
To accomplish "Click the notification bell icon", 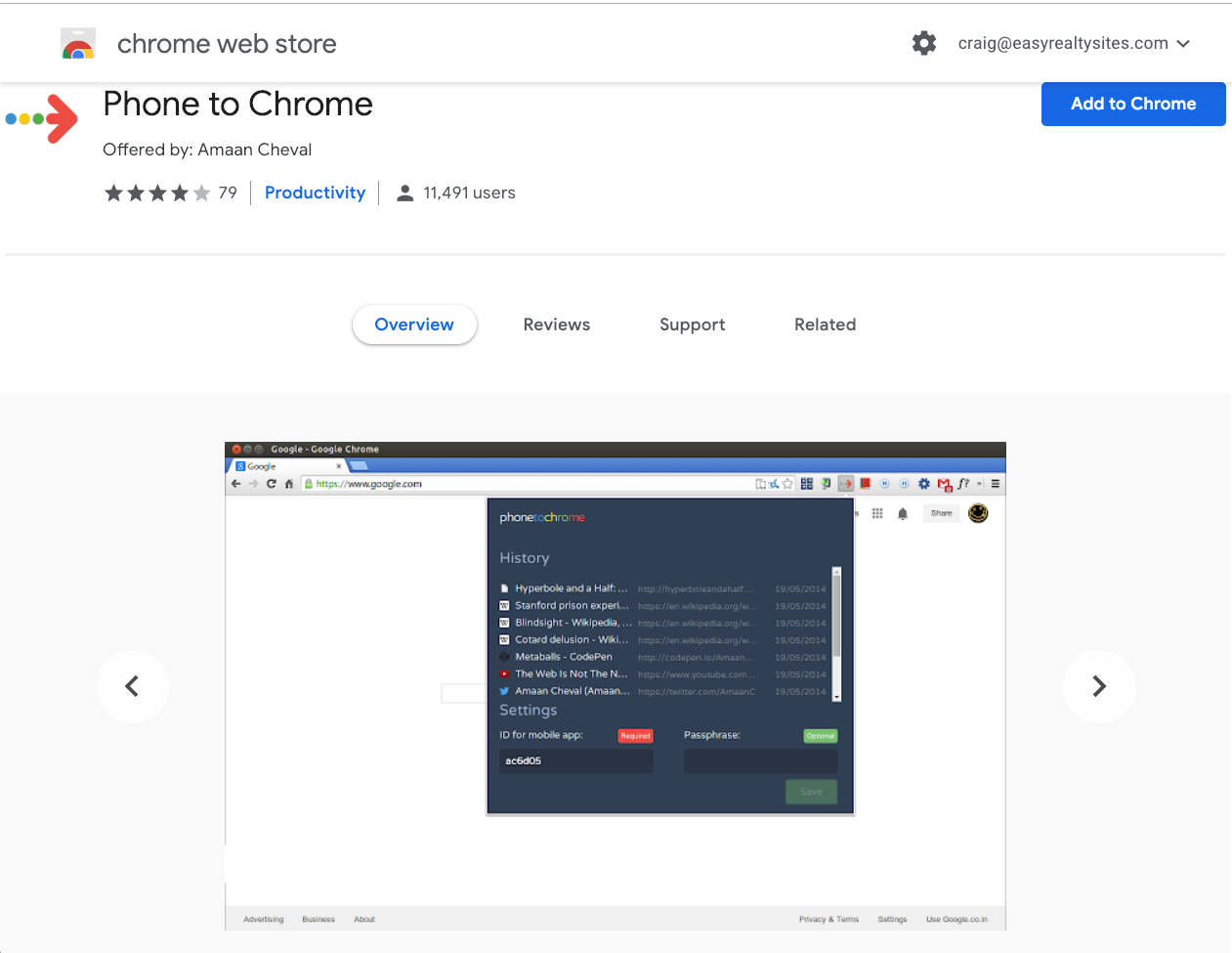I will [x=902, y=512].
